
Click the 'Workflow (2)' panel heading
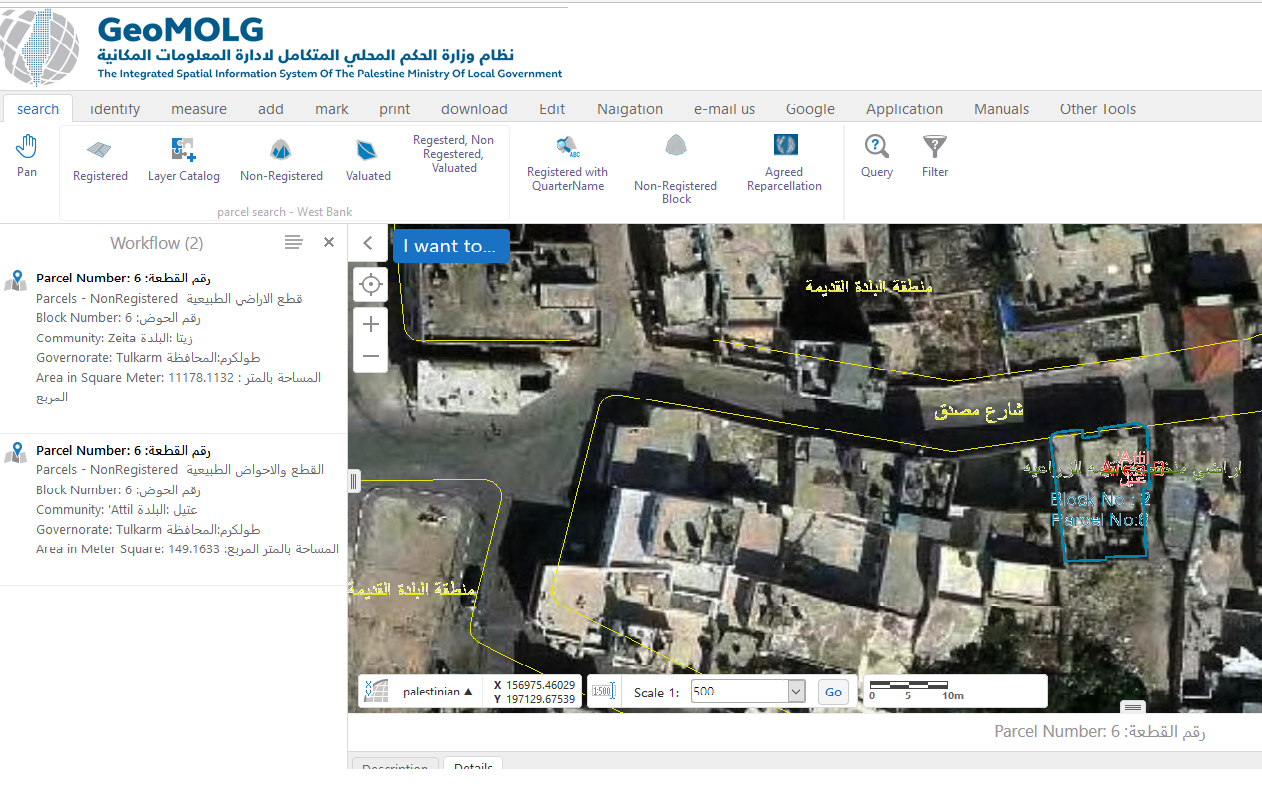(156, 243)
